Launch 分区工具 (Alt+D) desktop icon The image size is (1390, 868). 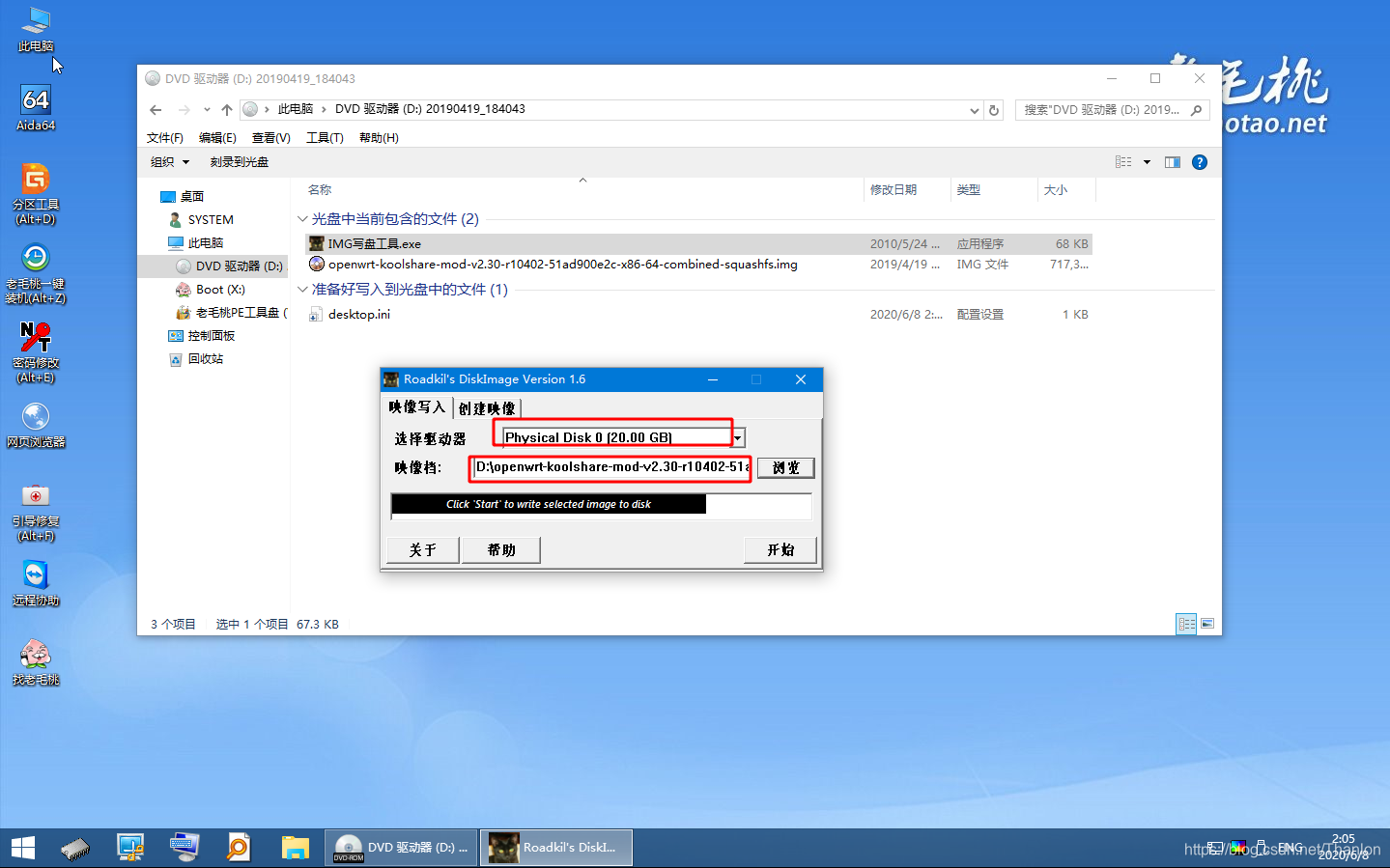36,194
